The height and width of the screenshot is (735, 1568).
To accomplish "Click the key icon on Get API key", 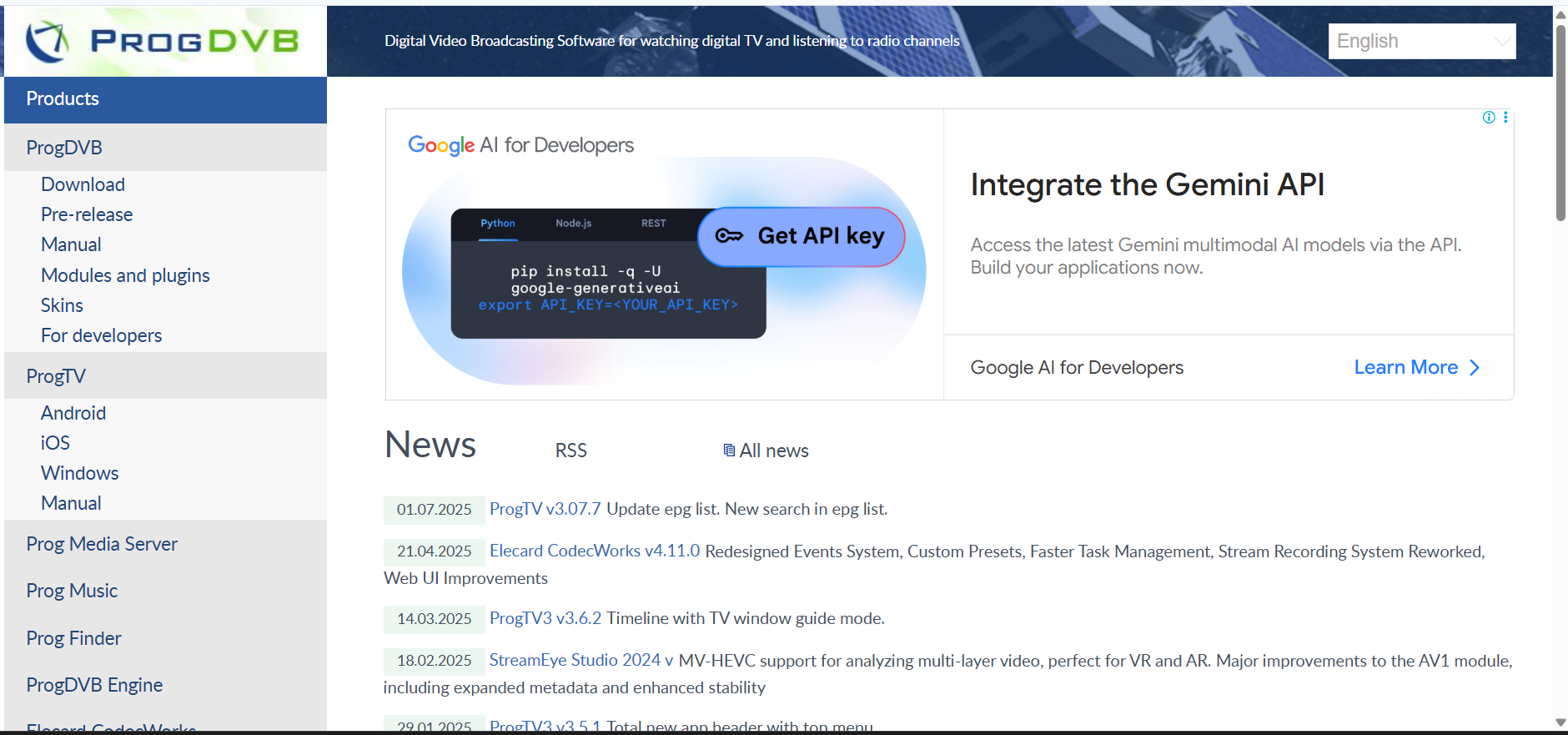I will coord(729,236).
